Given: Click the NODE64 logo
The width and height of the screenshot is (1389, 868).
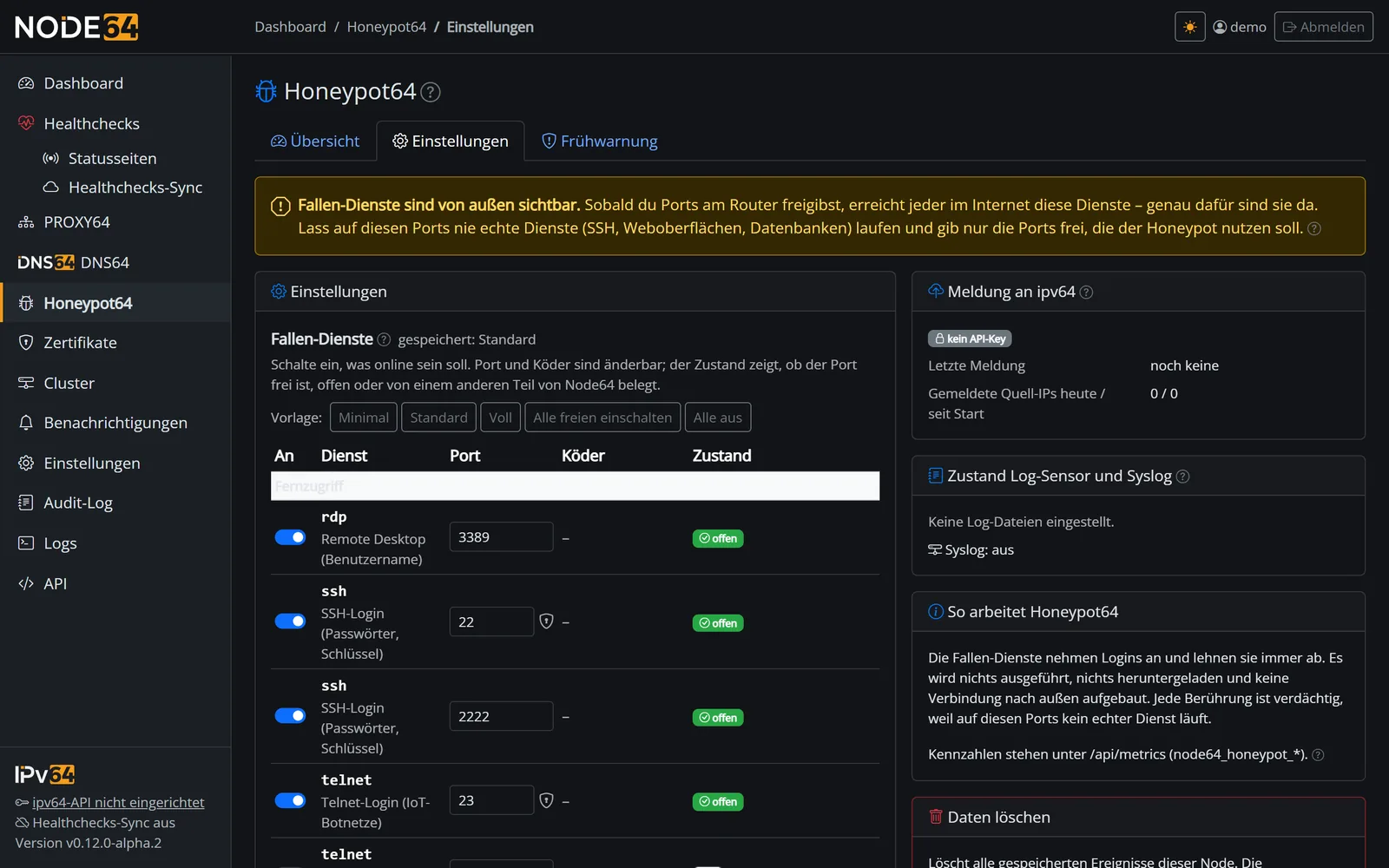Looking at the screenshot, I should pos(76,27).
